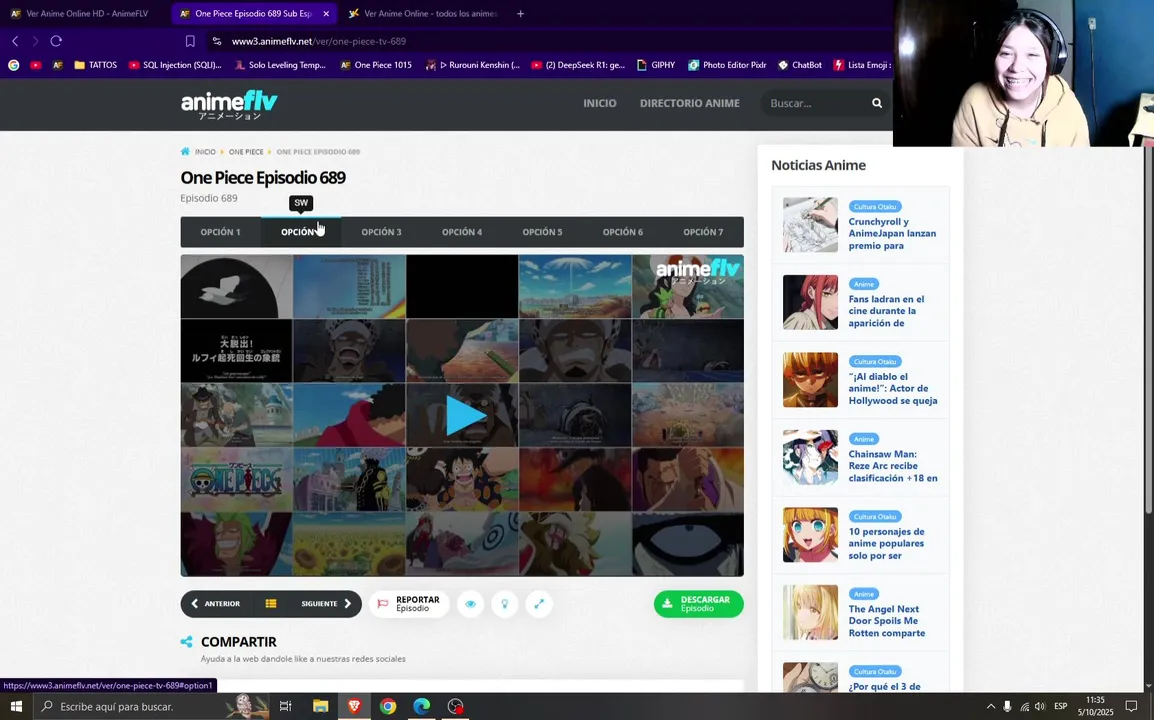Click the browser forward arrow
The height and width of the screenshot is (720, 1154).
tap(35, 41)
